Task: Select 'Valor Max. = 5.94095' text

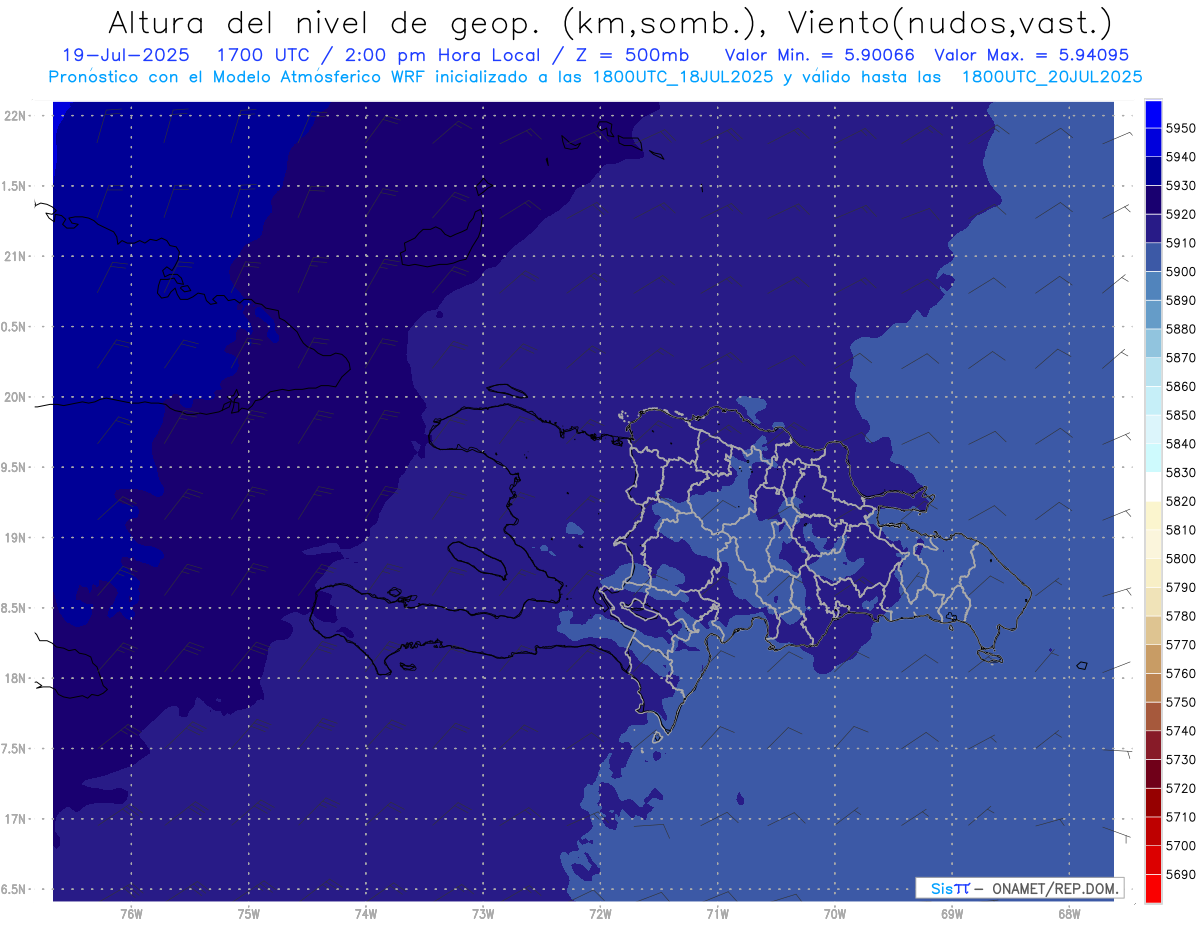Action: pos(1031,55)
